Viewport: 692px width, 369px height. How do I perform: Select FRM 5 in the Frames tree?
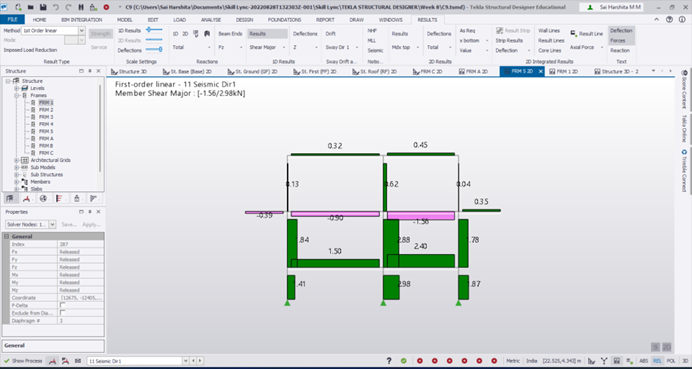click(x=46, y=131)
